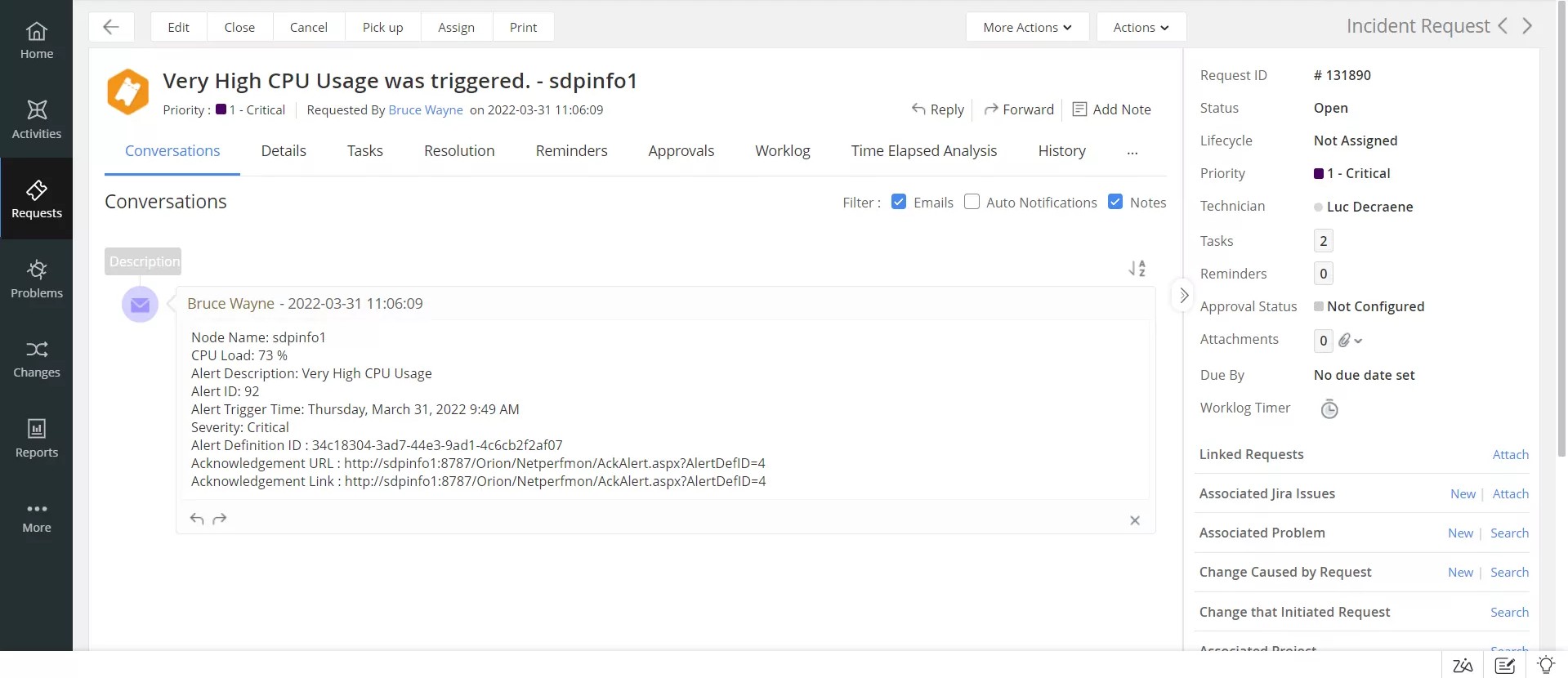Enable the Auto Notifications filter
This screenshot has height=678, width=1568.
pos(972,202)
